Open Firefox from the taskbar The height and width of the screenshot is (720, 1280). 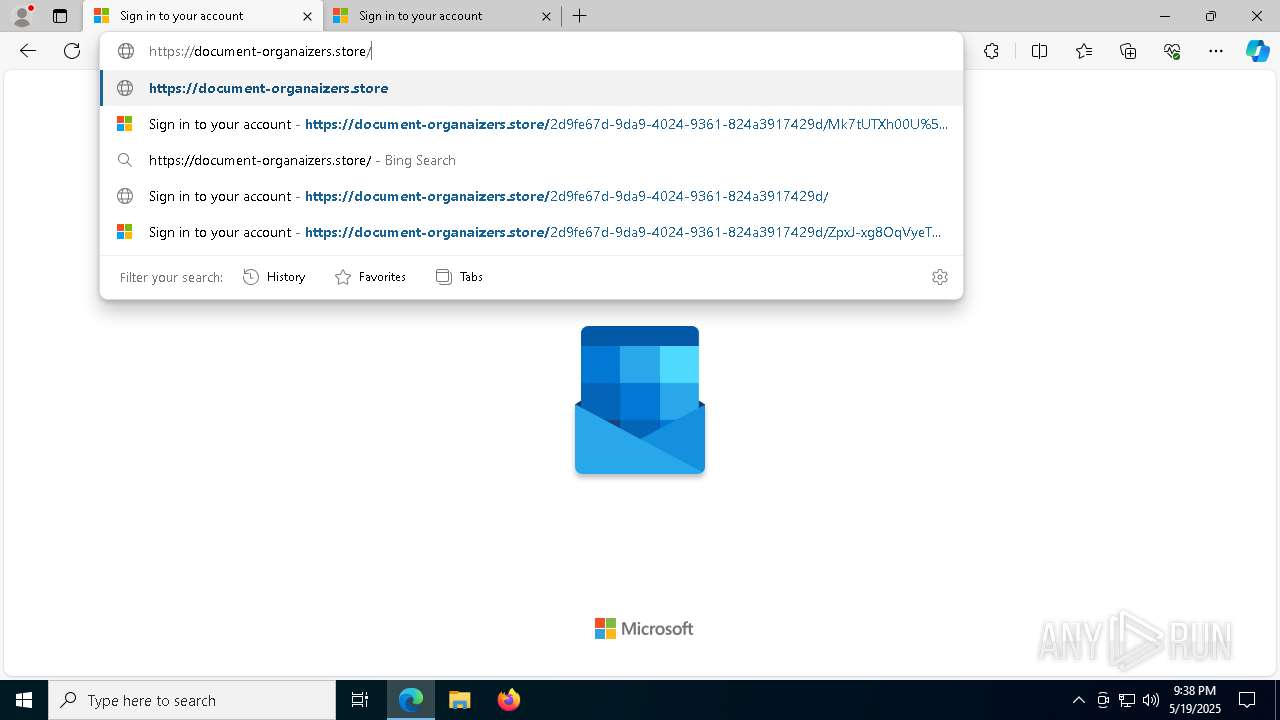coord(508,700)
